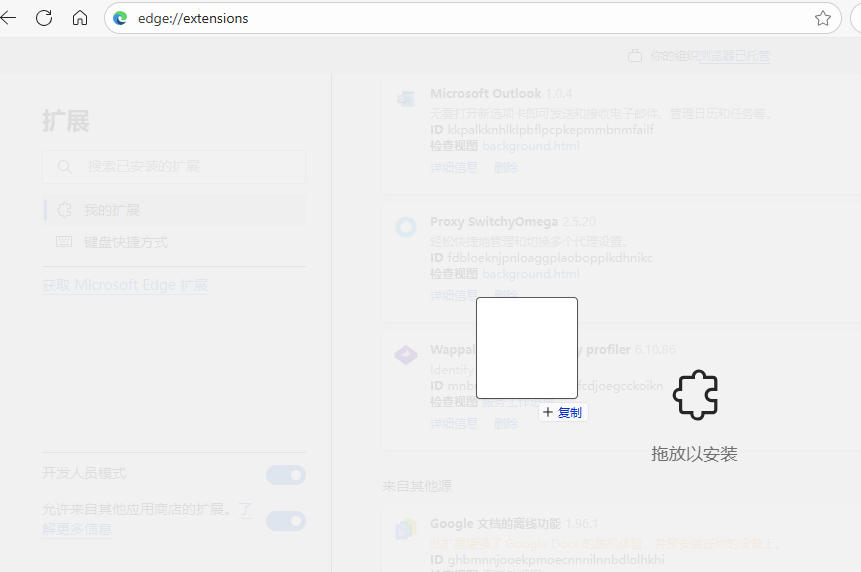Image resolution: width=861 pixels, height=572 pixels.
Task: Click the search installed extensions field
Action: 174,166
